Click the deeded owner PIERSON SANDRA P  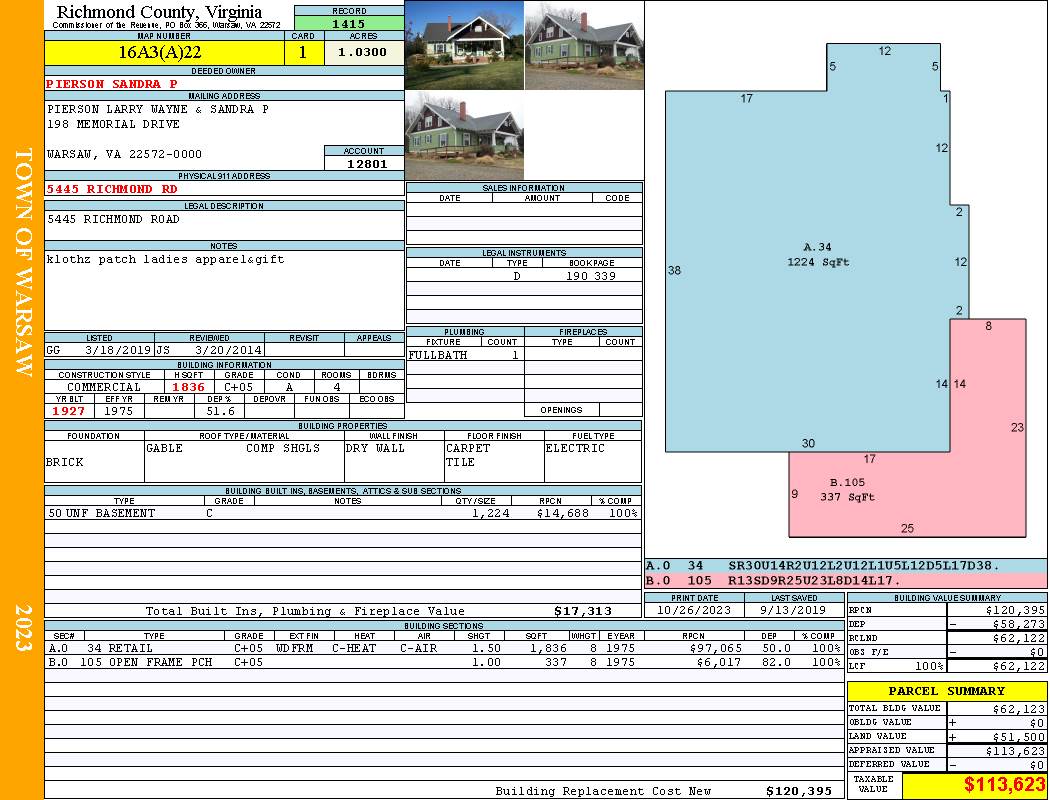point(112,84)
